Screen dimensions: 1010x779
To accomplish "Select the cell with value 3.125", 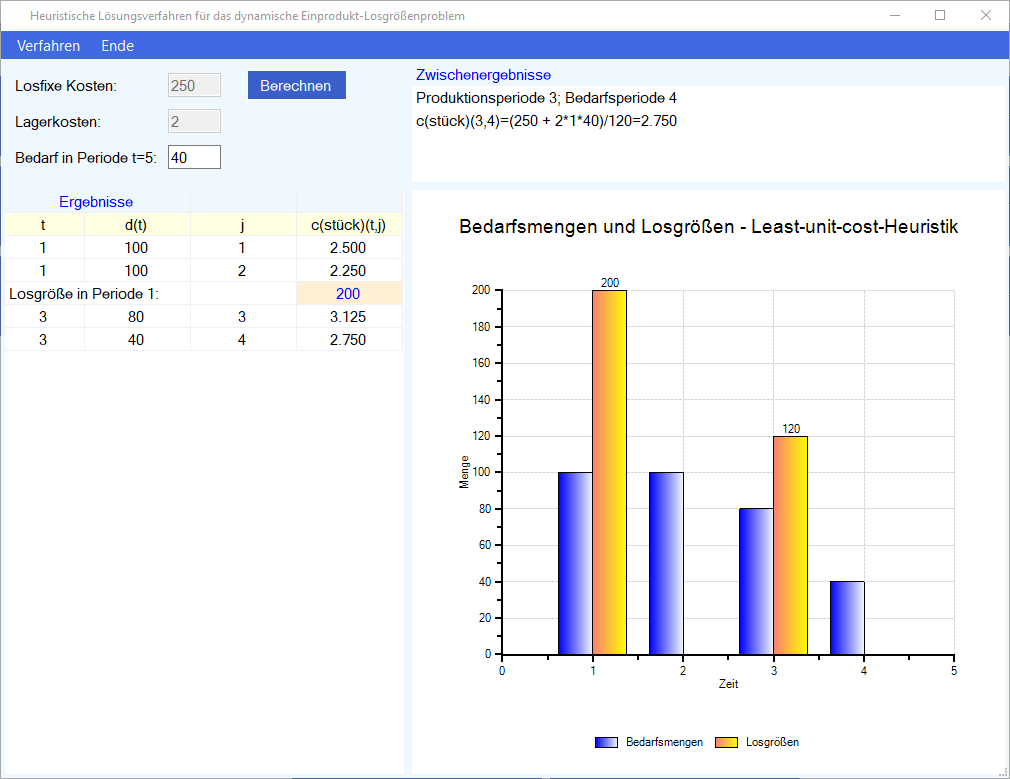I will (x=348, y=317).
